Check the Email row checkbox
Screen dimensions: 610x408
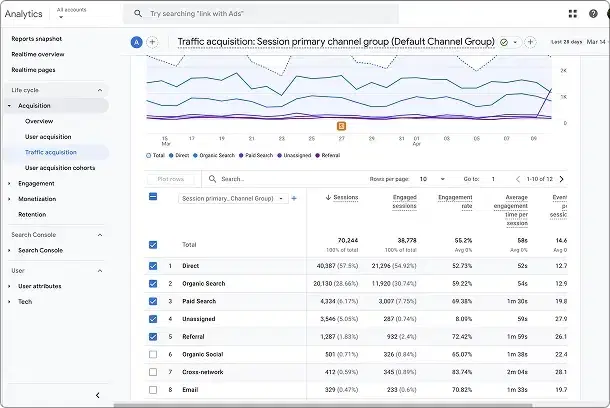point(153,389)
